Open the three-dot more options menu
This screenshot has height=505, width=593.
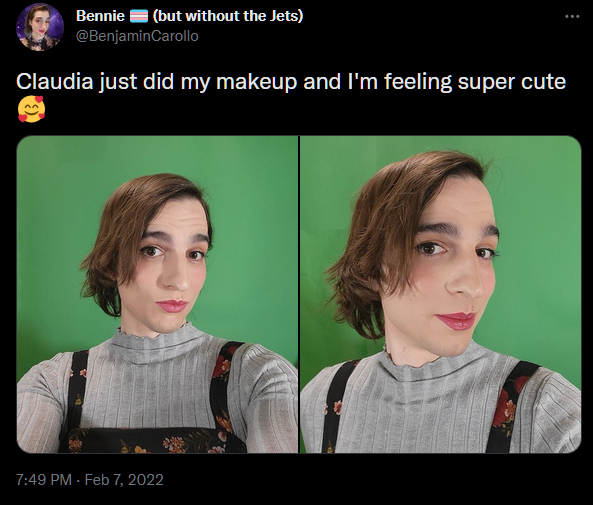click(x=572, y=16)
